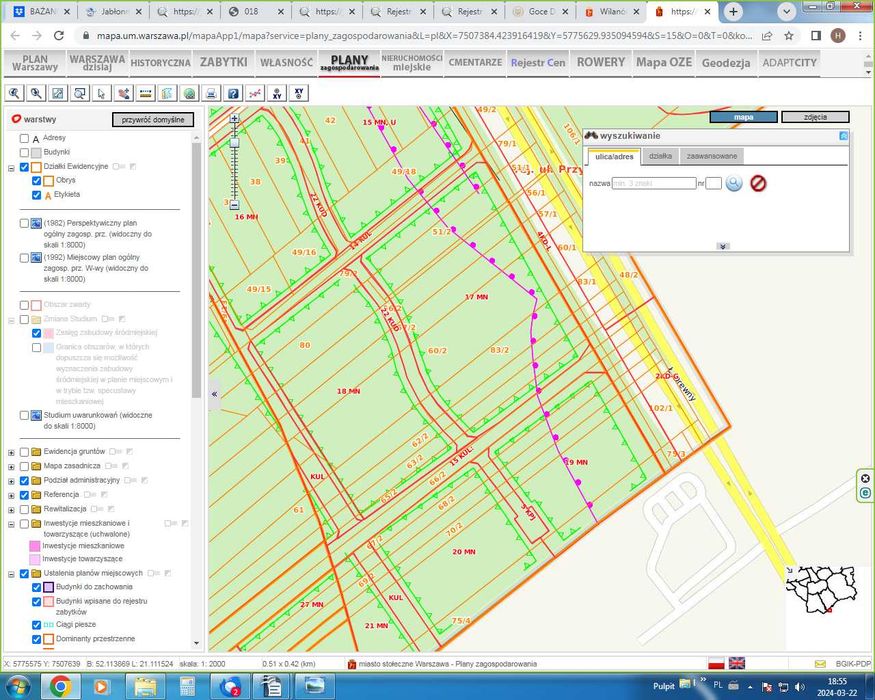Uncheck Działki Ewidencyjne layer checkbox

pos(24,167)
